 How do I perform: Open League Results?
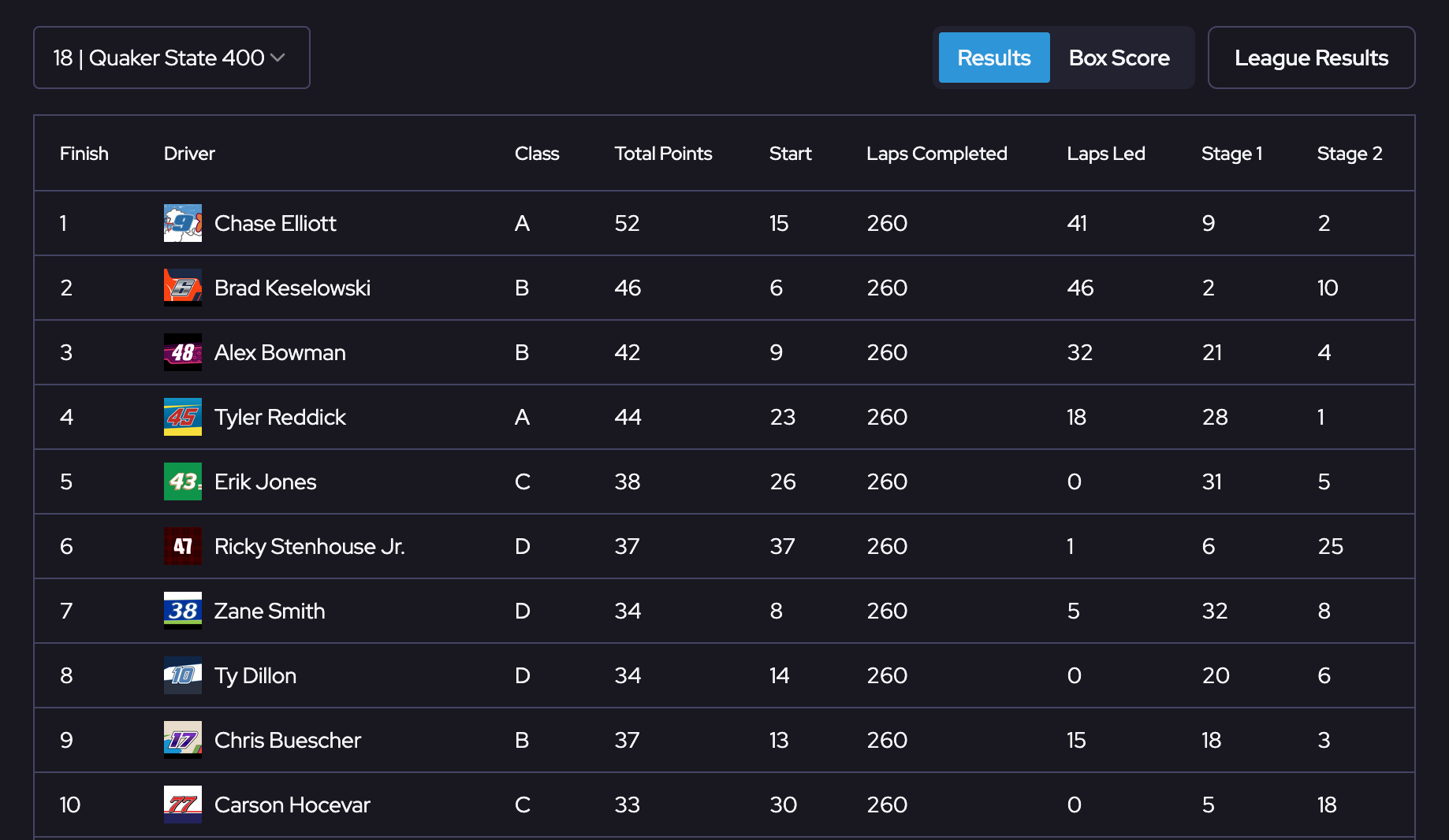coord(1311,58)
